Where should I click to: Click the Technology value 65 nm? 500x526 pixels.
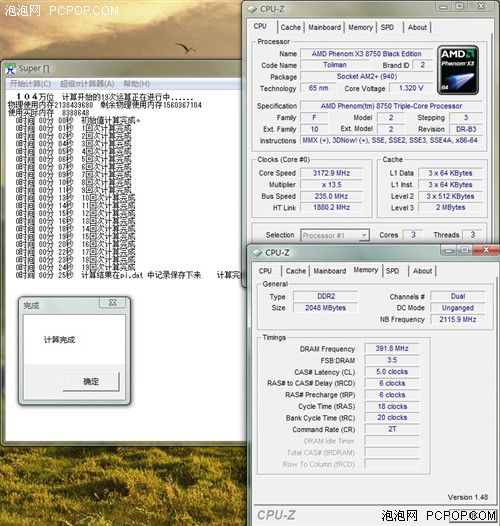coord(318,88)
